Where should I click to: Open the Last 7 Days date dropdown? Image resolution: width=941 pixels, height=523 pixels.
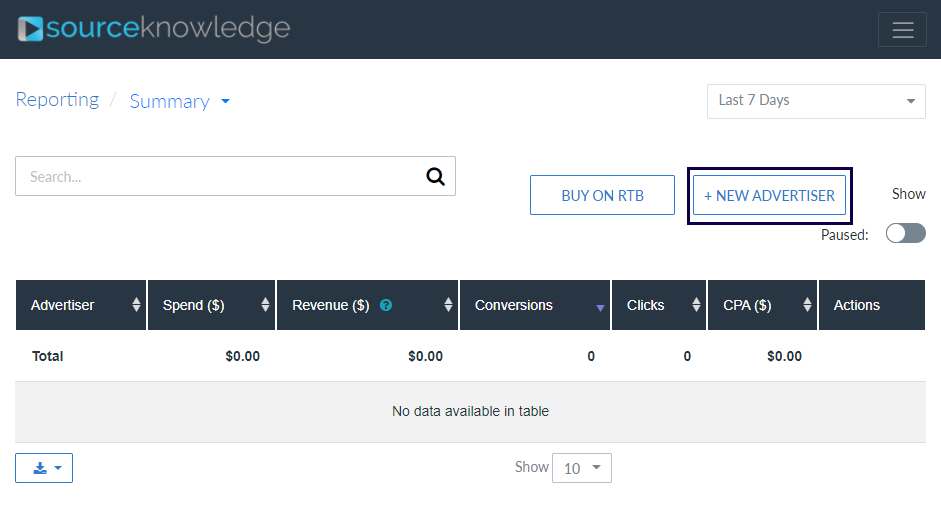click(816, 101)
